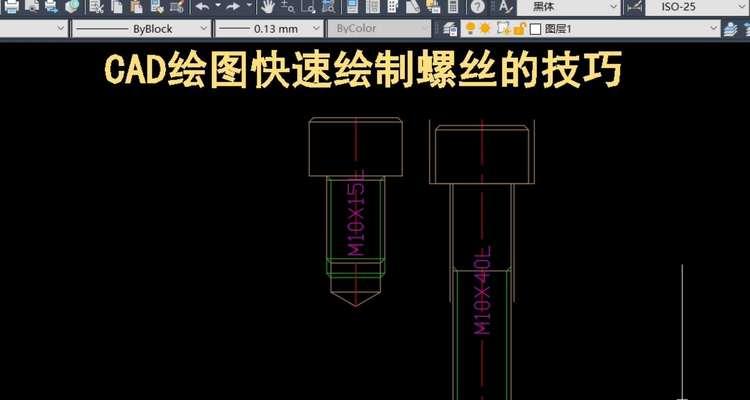This screenshot has height=400, width=750.
Task: Toggle the layer on/off lightbulb for 图层1
Action: point(471,29)
